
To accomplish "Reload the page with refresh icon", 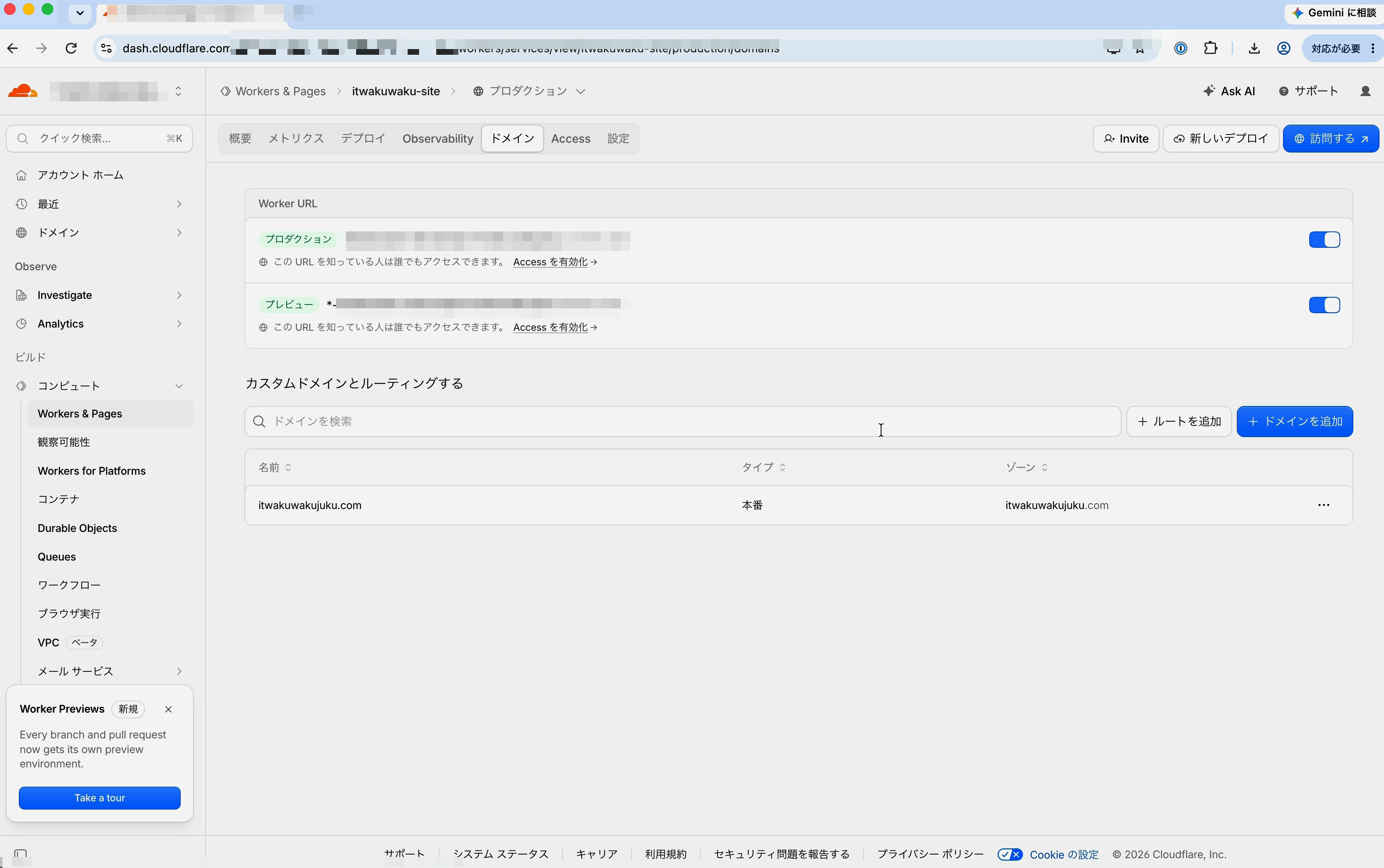I will click(x=71, y=48).
